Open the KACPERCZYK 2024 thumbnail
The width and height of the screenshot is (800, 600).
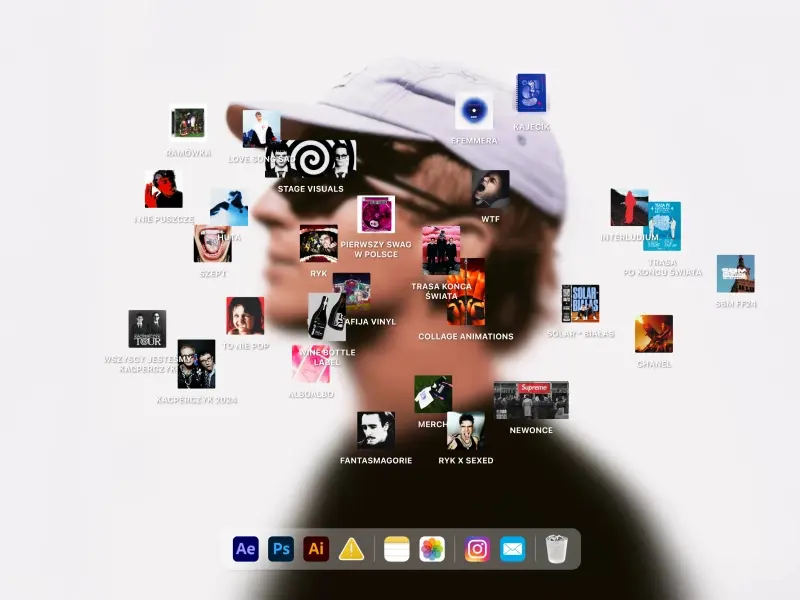click(x=196, y=364)
